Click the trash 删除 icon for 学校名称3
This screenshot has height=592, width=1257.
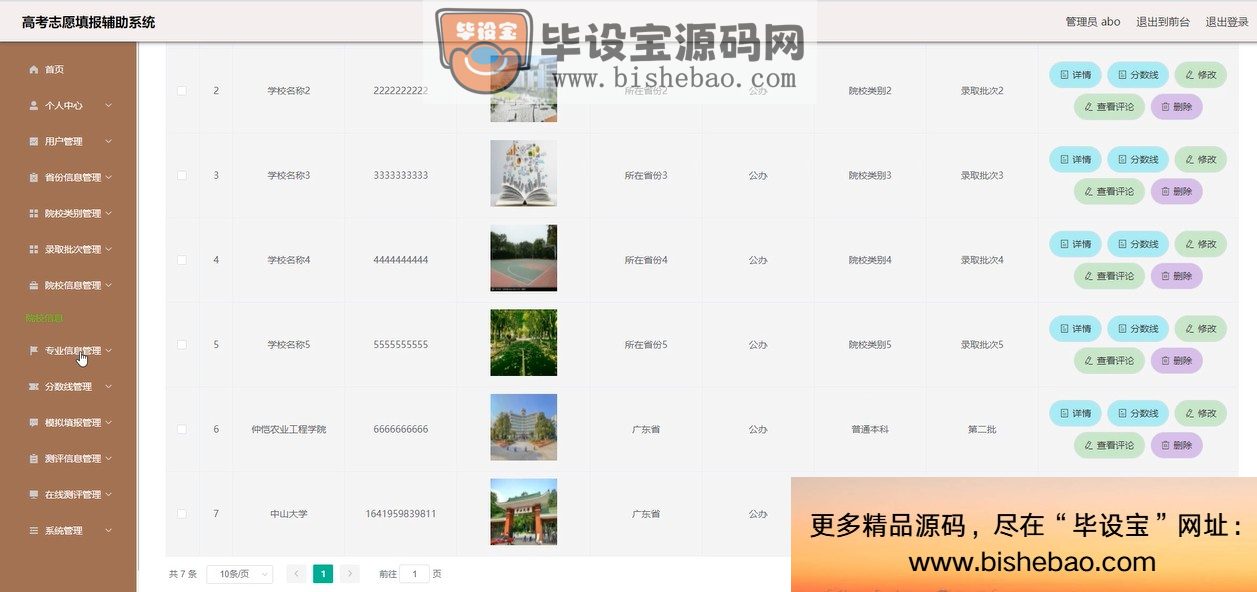1165,192
